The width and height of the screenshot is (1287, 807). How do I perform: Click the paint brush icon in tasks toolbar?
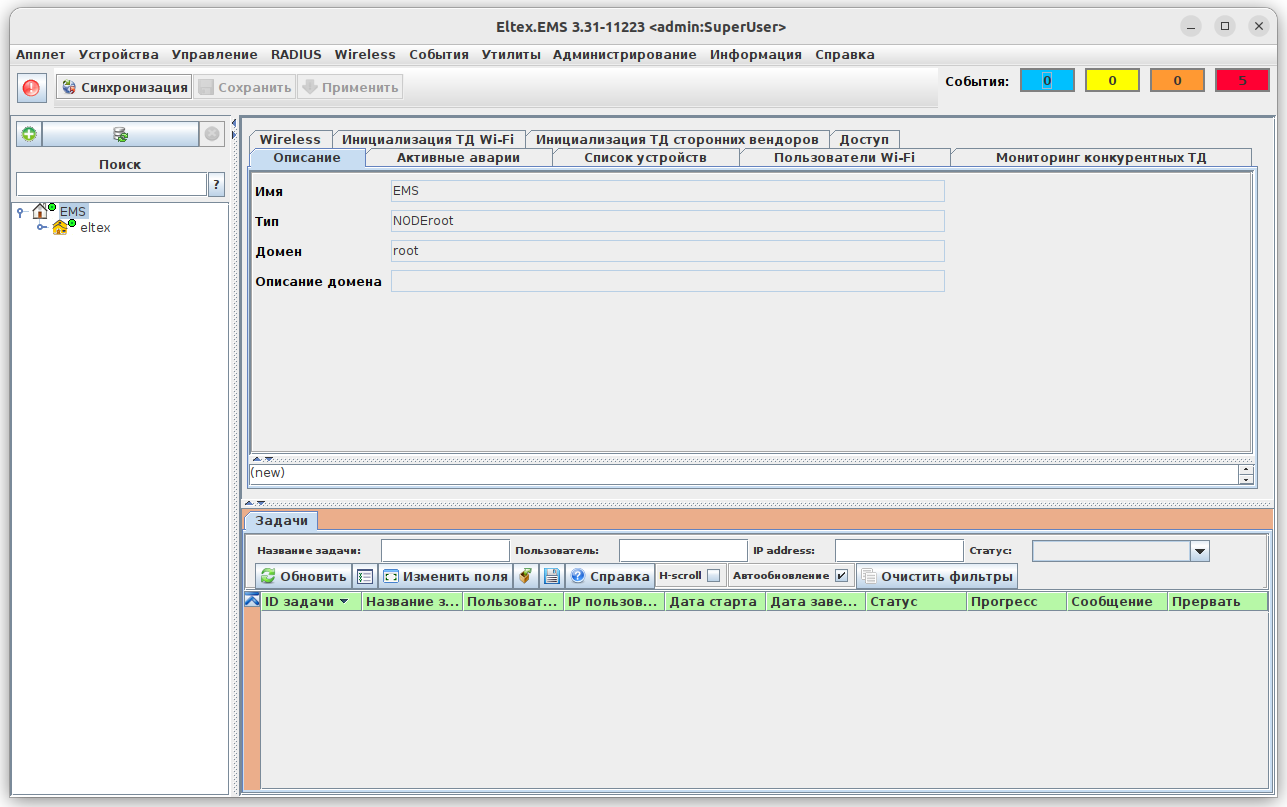click(x=525, y=576)
